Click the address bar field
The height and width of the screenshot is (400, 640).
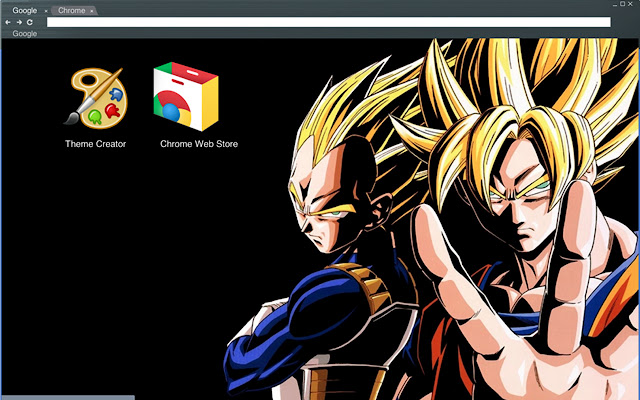(329, 22)
